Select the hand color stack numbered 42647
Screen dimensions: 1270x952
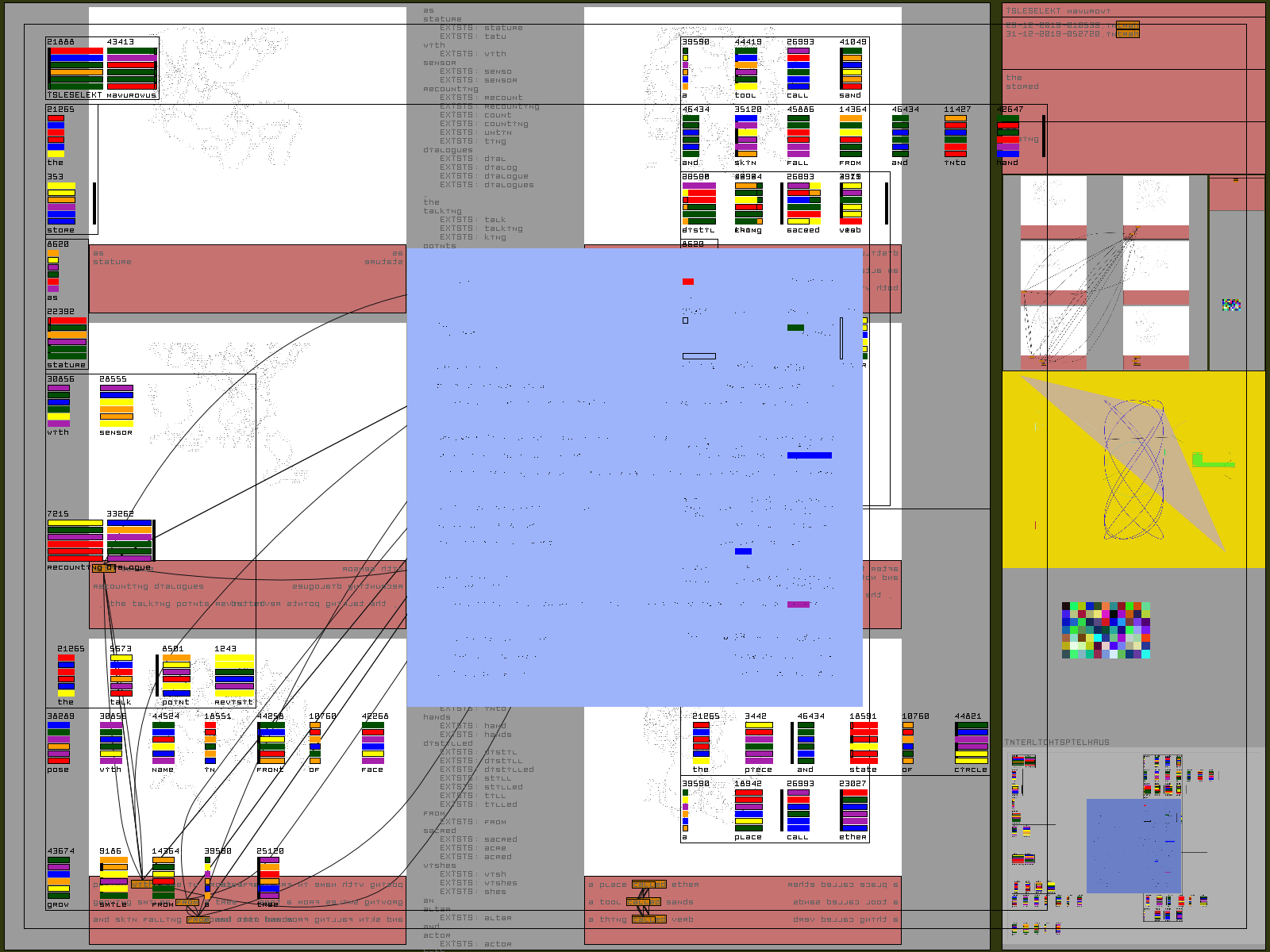click(1008, 136)
